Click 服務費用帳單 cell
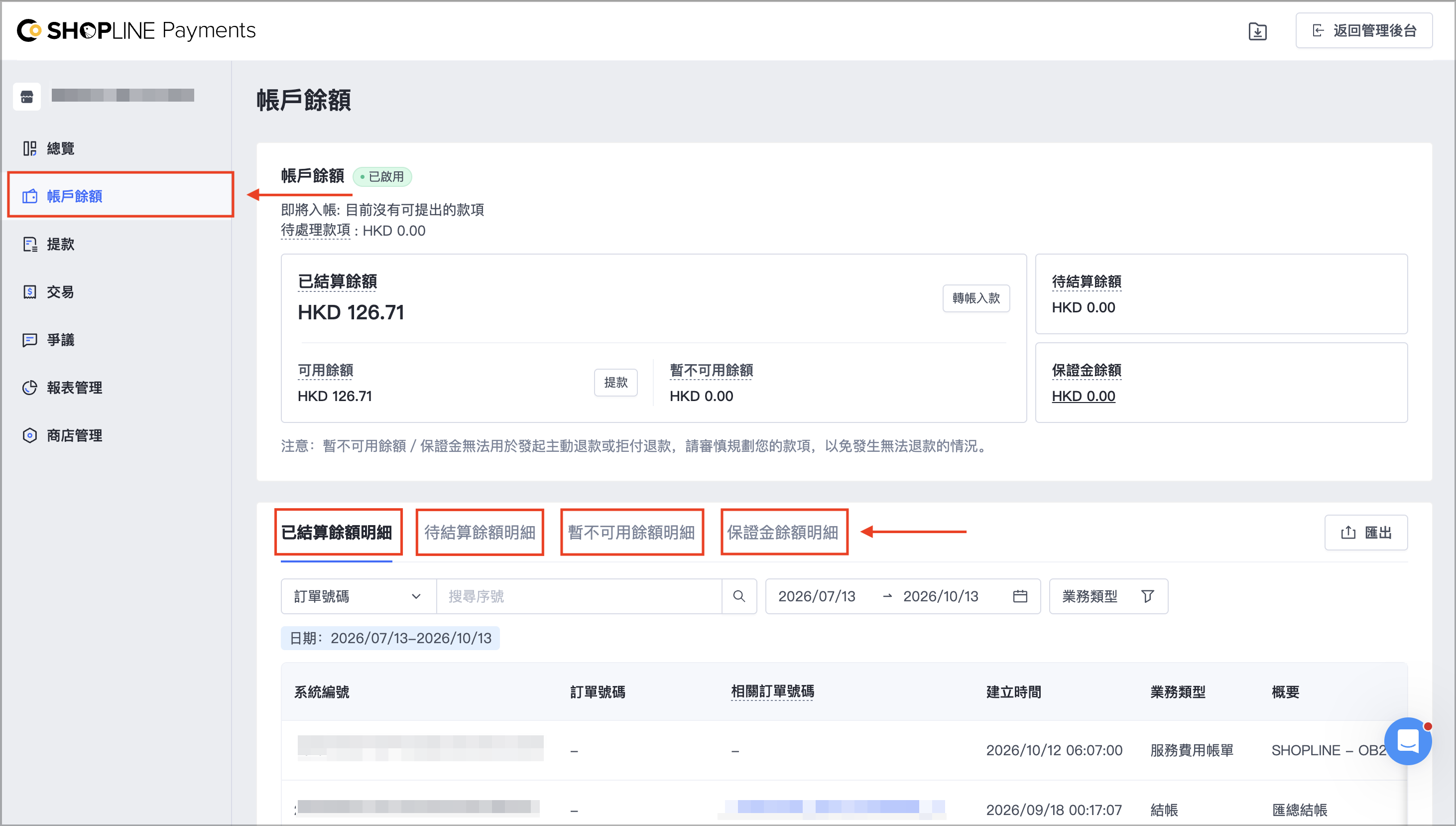The width and height of the screenshot is (1456, 826). coord(1192,751)
